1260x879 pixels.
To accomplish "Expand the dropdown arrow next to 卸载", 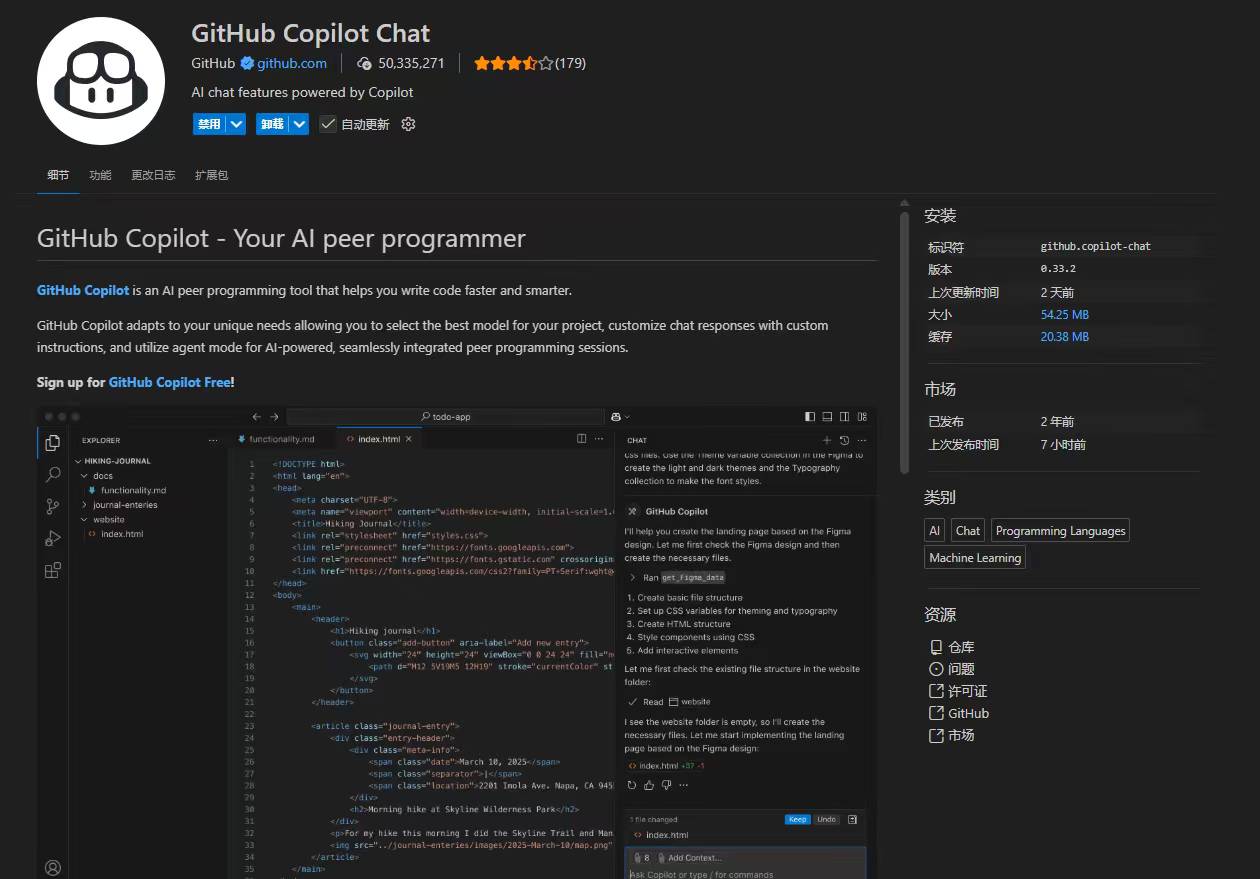I will click(x=299, y=124).
